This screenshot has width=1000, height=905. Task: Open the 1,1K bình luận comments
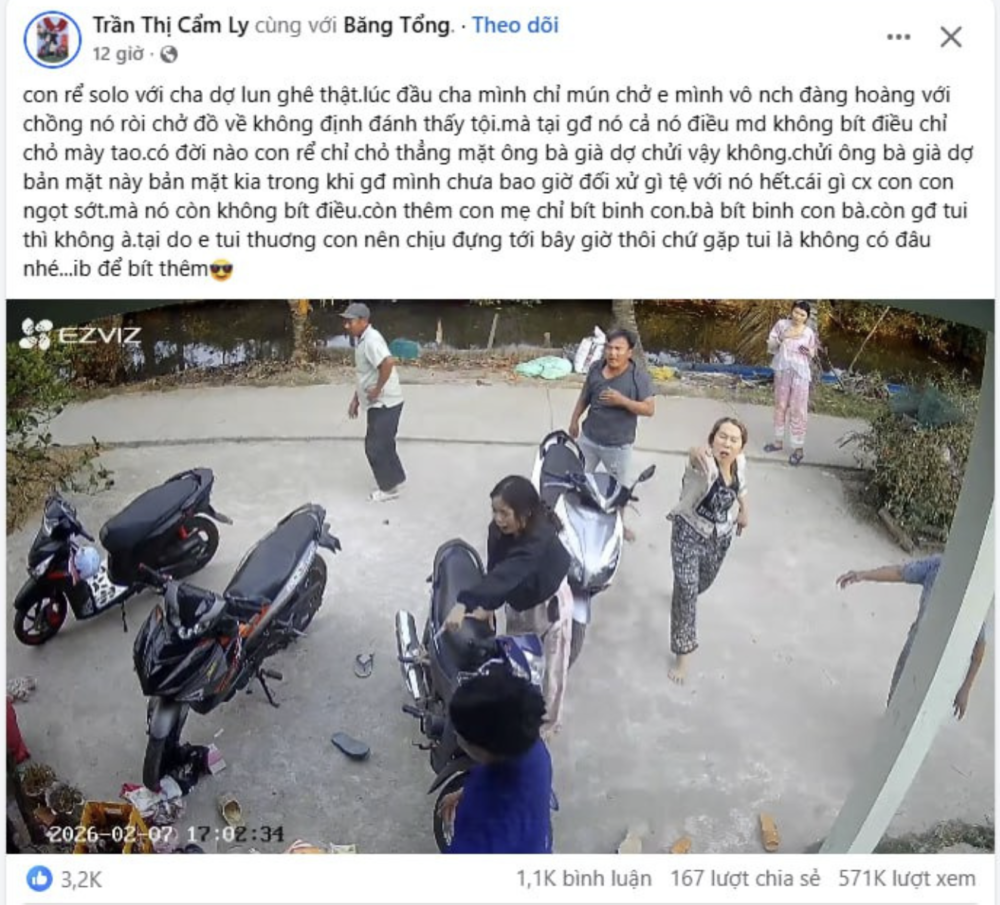point(584,879)
